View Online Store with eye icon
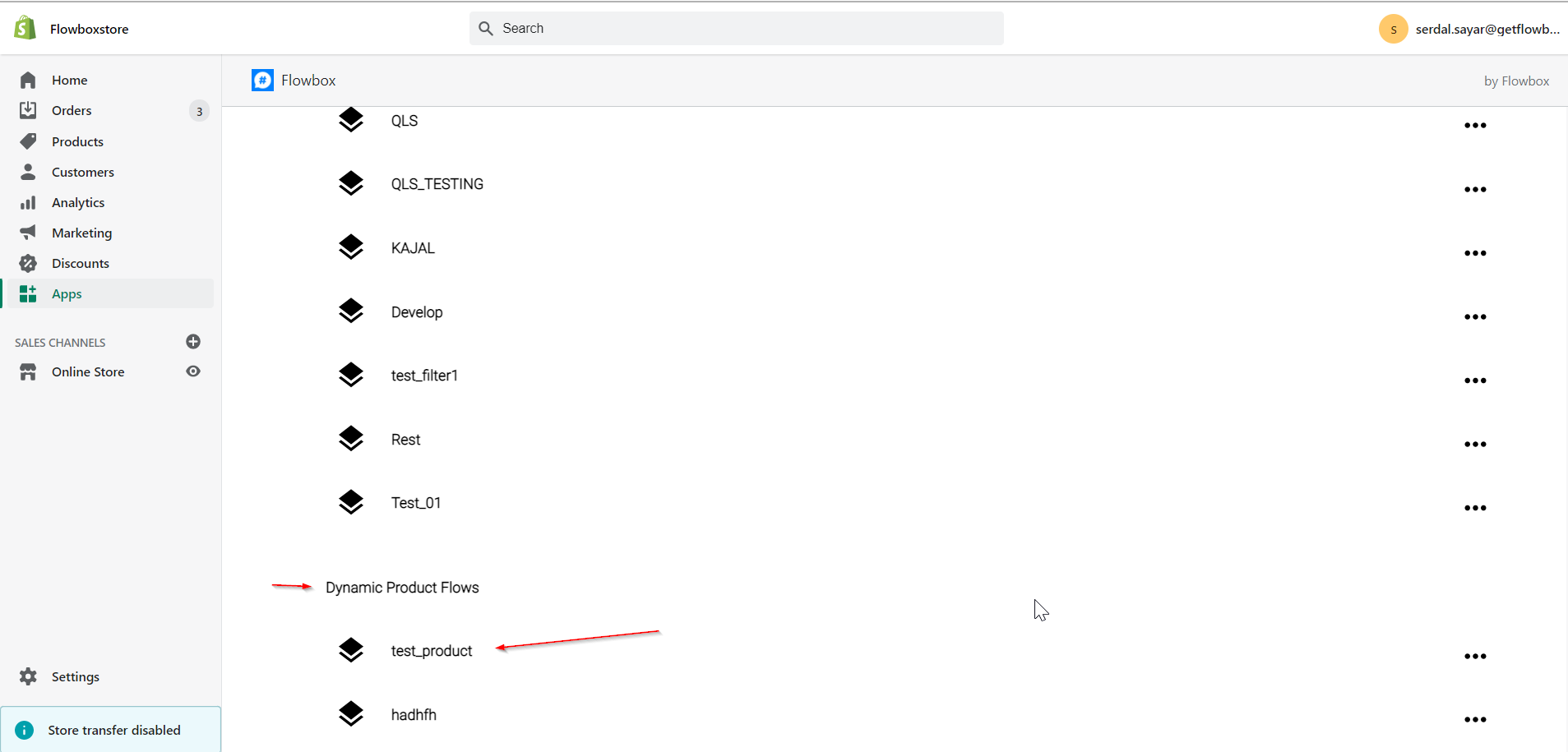This screenshot has height=752, width=1568. click(193, 371)
